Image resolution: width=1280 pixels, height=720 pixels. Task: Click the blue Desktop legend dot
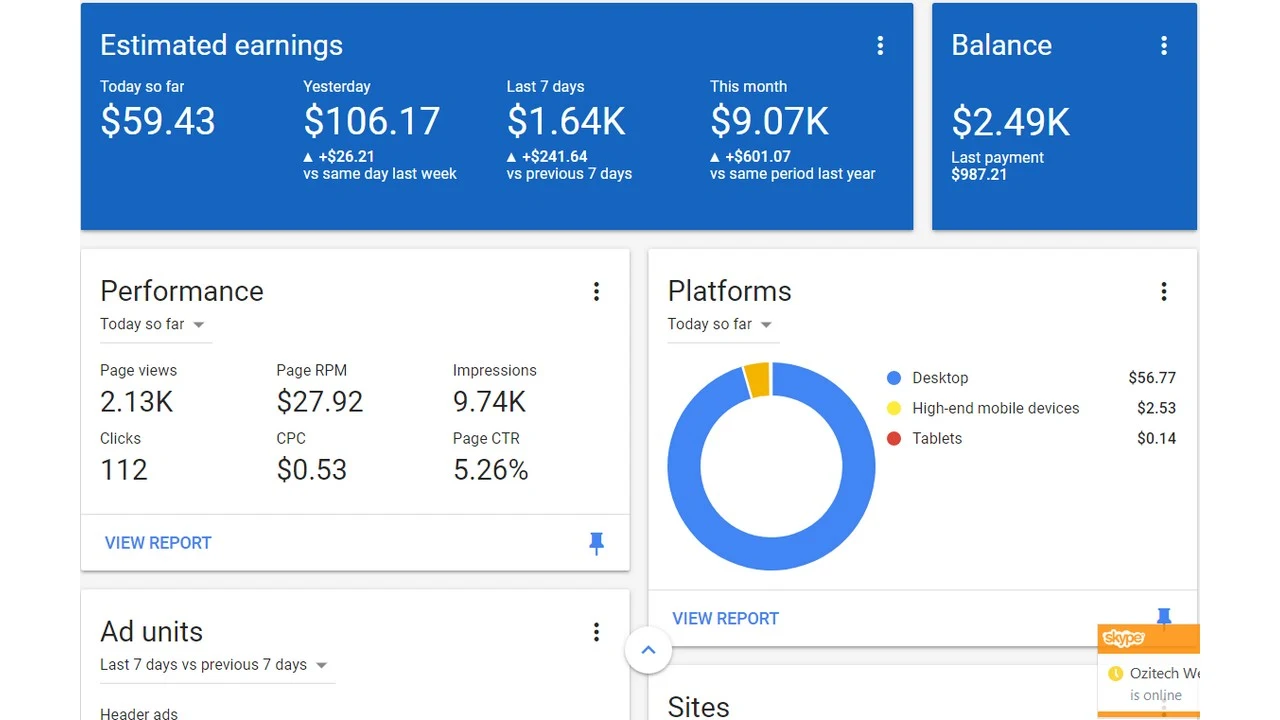pyautogui.click(x=894, y=378)
